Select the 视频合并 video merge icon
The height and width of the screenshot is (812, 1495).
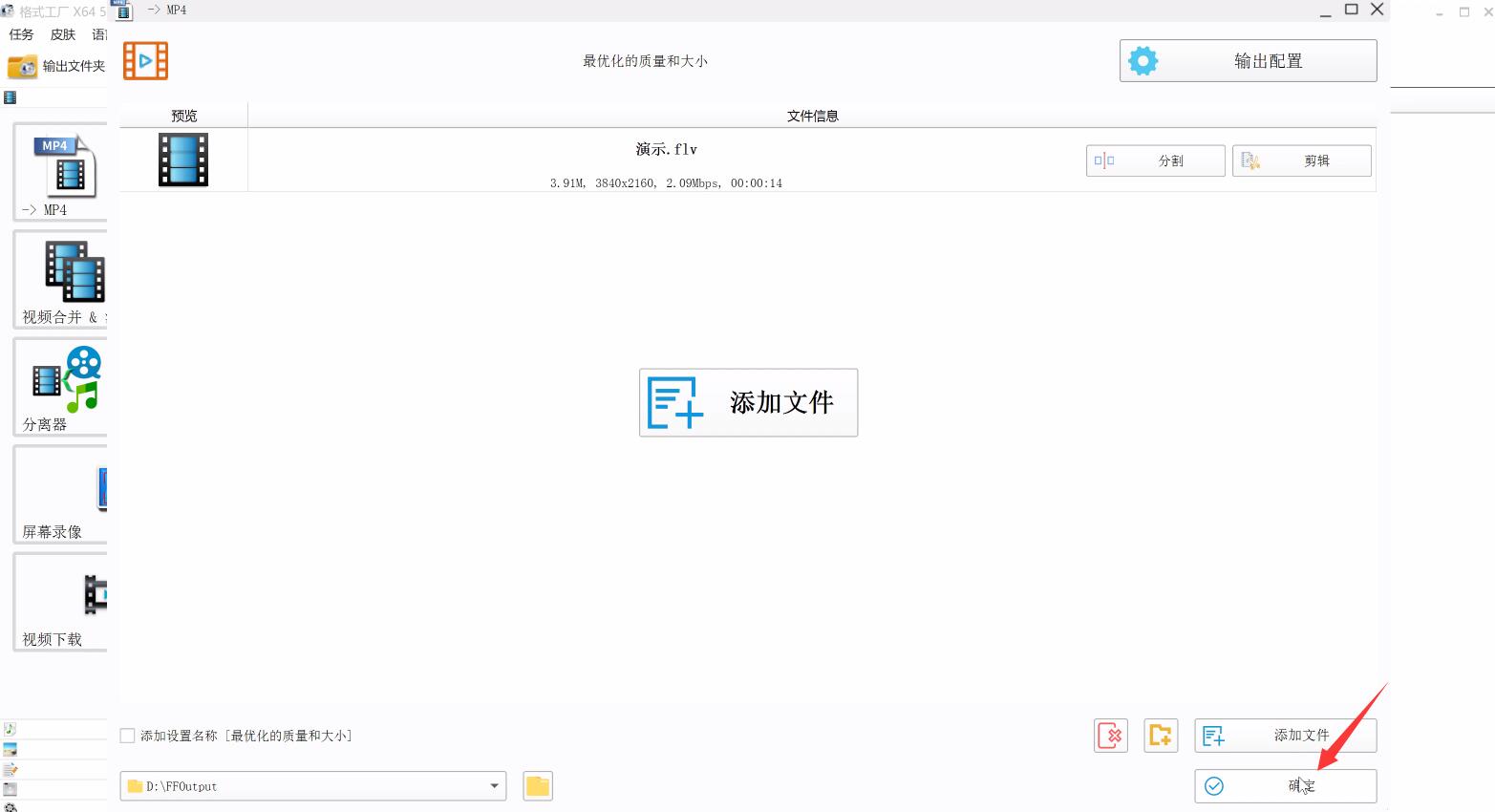click(60, 280)
